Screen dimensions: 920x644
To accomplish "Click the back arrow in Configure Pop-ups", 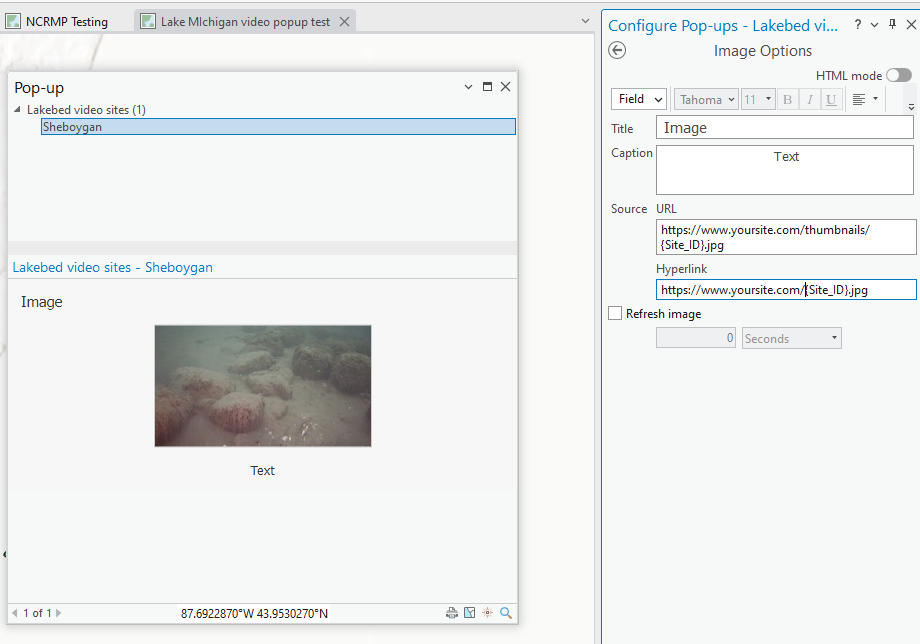I will tap(617, 50).
